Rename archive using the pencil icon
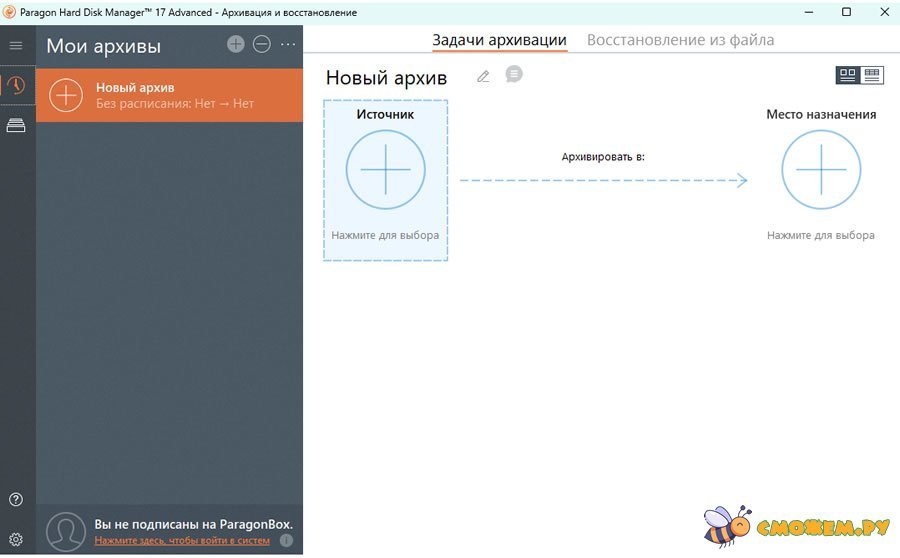The width and height of the screenshot is (900, 558). [x=483, y=77]
